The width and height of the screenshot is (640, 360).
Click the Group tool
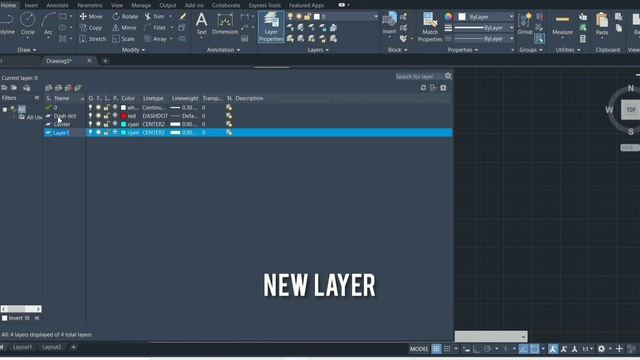(524, 23)
